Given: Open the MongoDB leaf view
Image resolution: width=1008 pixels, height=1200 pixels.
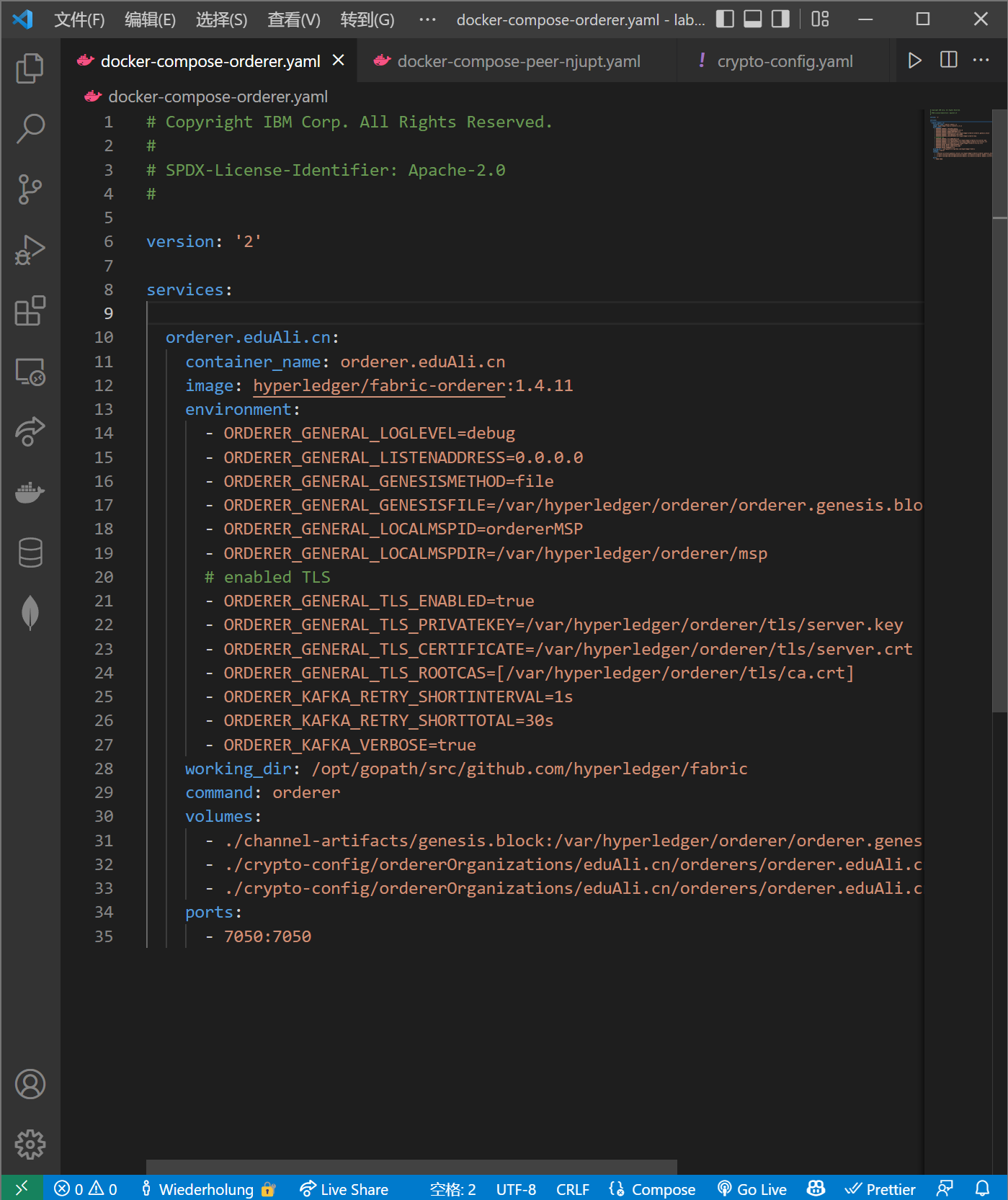Looking at the screenshot, I should (x=30, y=613).
